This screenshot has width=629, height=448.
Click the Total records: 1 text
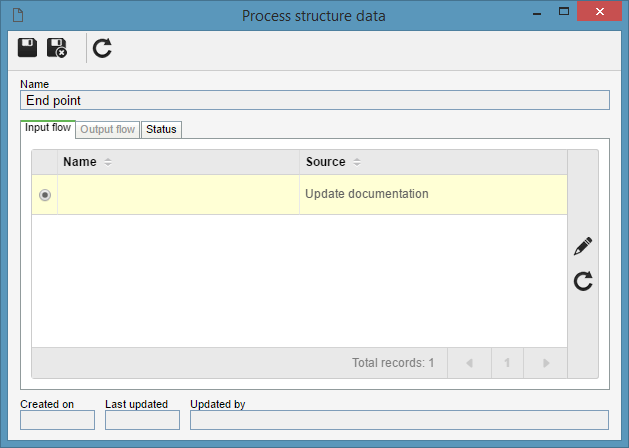[393, 363]
